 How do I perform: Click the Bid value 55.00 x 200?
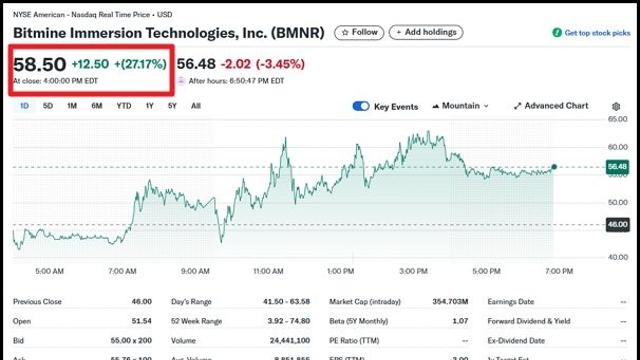[131, 340]
